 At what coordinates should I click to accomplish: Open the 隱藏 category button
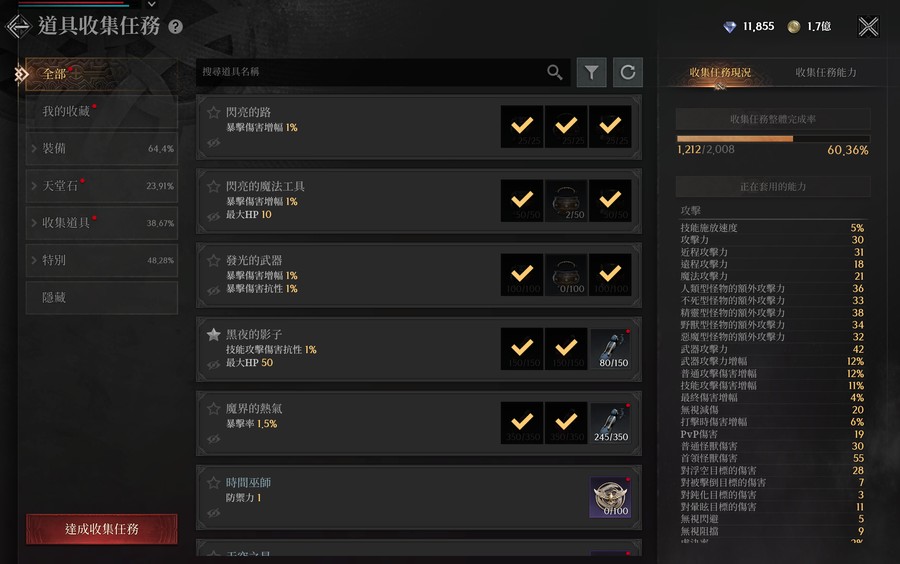pos(102,297)
